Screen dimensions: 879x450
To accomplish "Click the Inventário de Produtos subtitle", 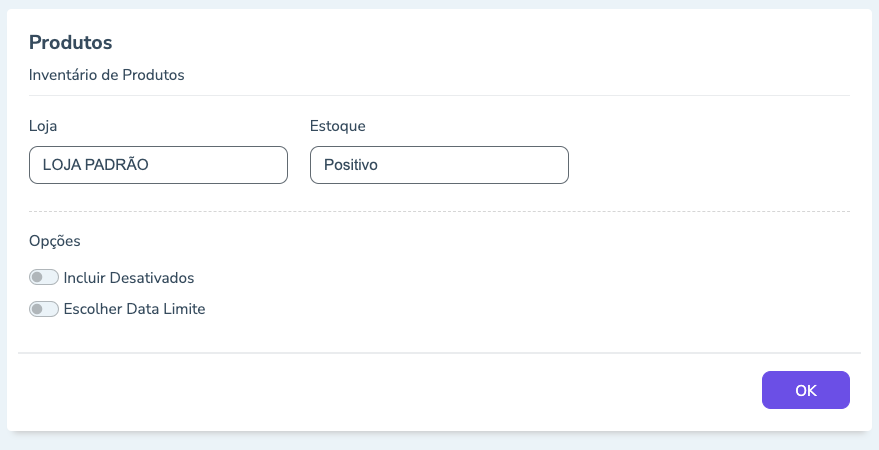I will tap(106, 74).
